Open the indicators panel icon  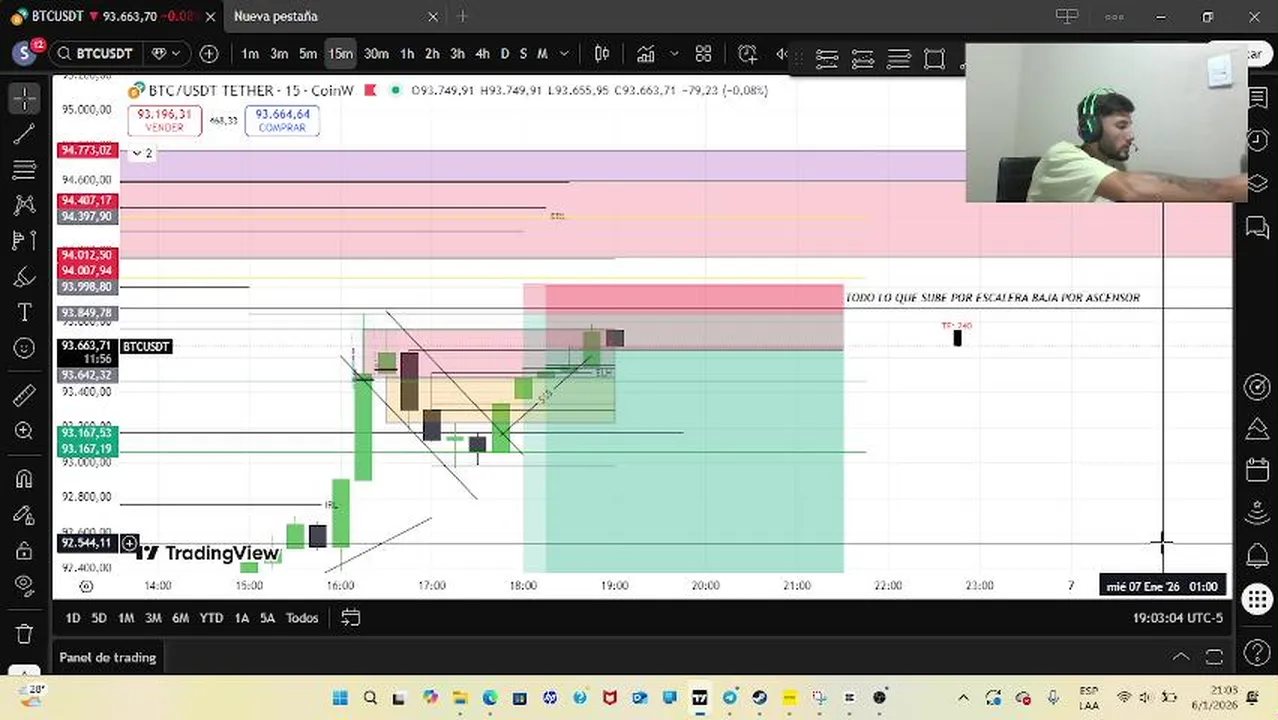click(646, 54)
